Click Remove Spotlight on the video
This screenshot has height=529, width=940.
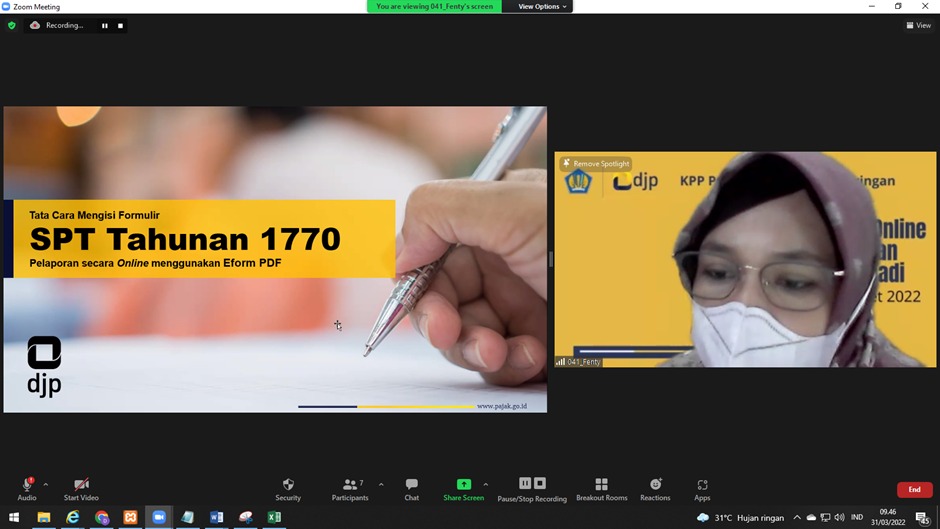[x=597, y=163]
